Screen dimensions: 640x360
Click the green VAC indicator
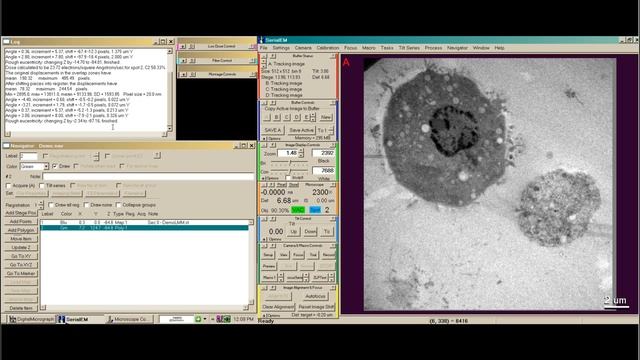(298, 210)
